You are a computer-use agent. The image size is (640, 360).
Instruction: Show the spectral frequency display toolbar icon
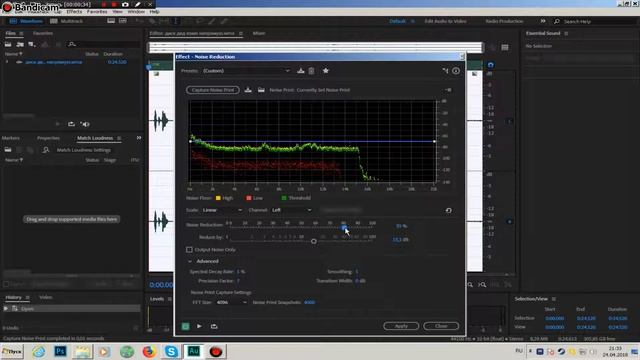point(111,21)
